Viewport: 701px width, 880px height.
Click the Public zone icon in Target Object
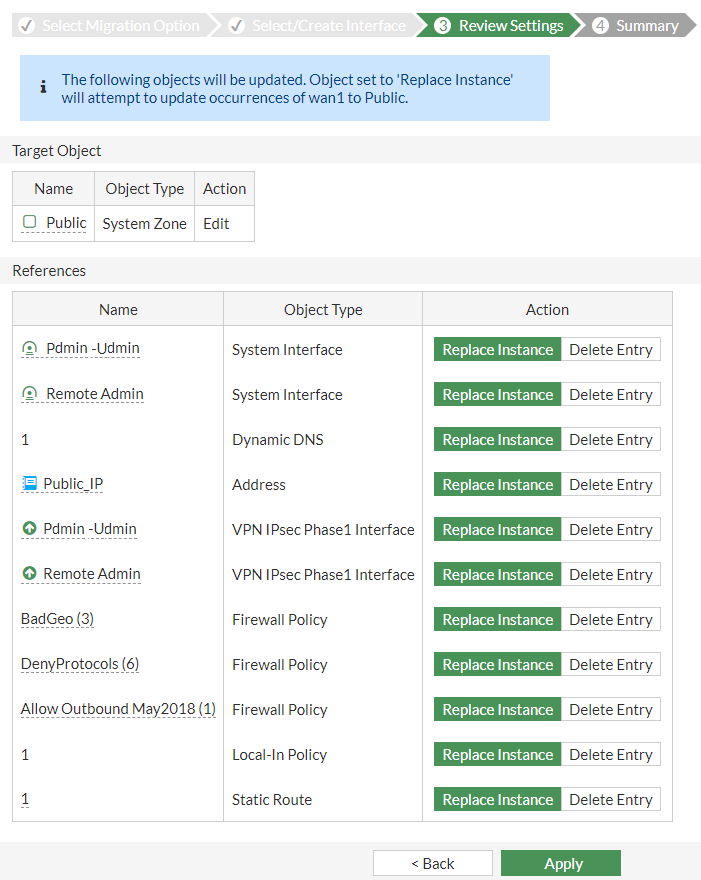29,222
